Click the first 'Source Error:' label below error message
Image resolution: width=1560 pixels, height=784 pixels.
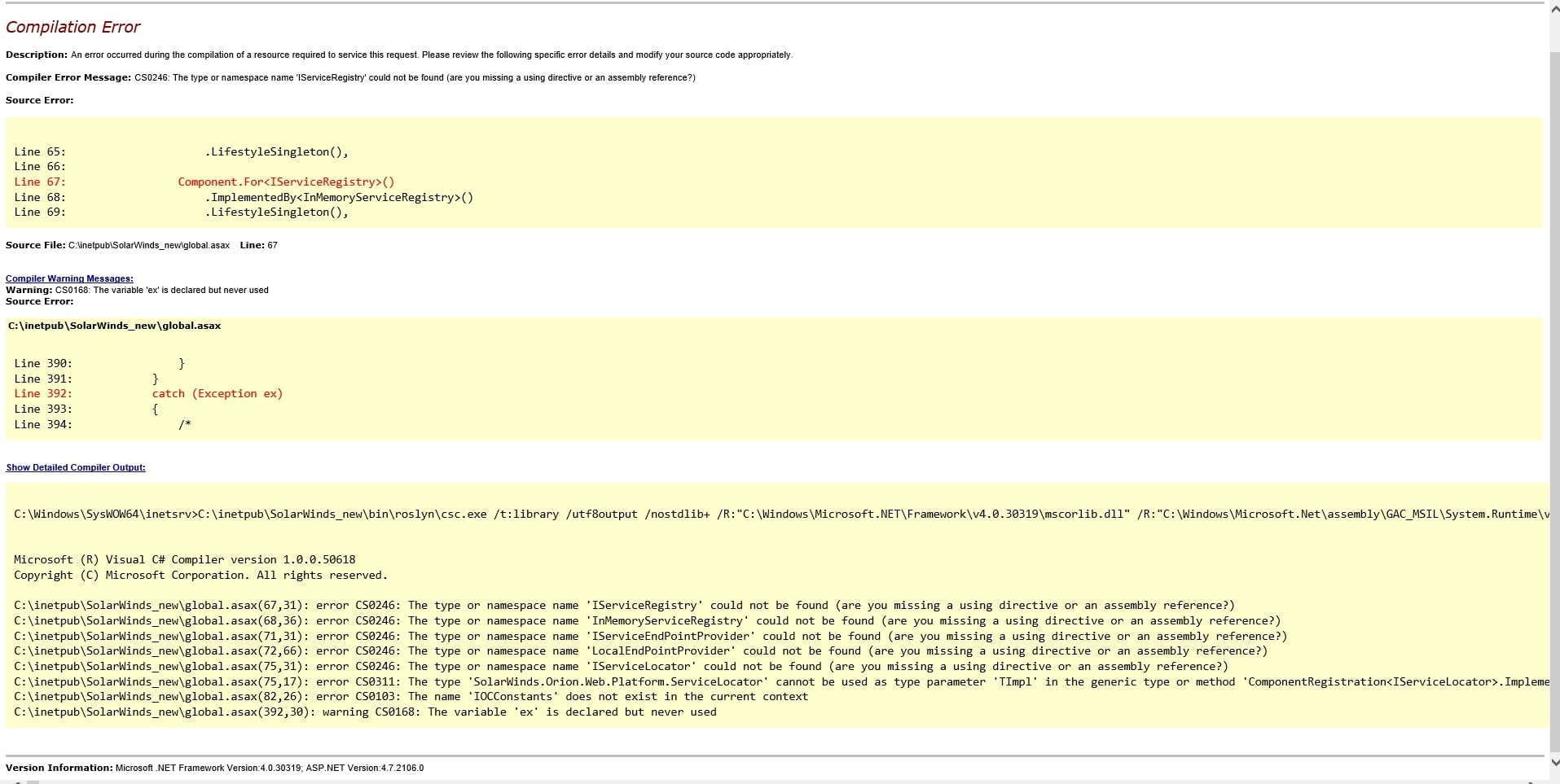pos(39,100)
